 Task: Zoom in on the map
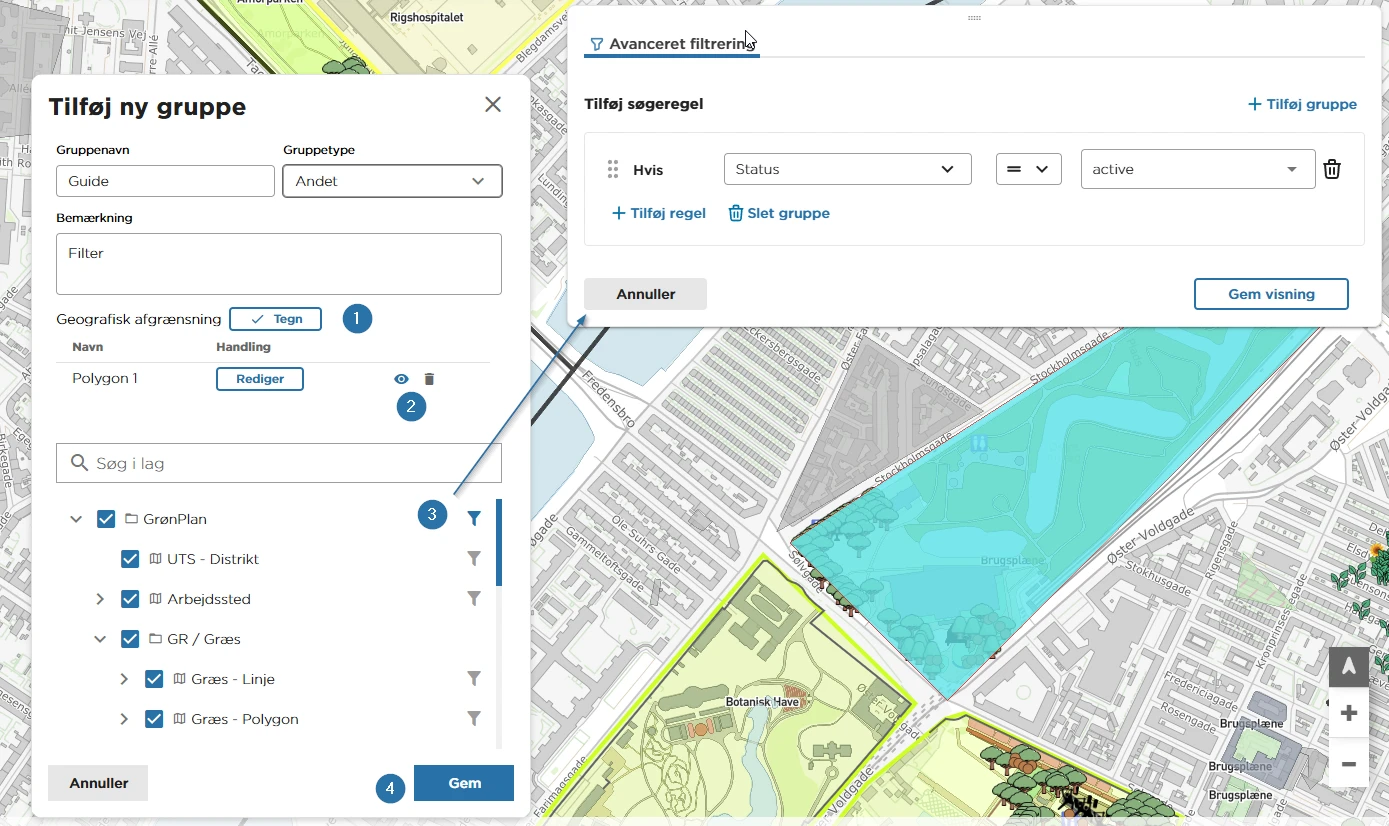pos(1348,713)
